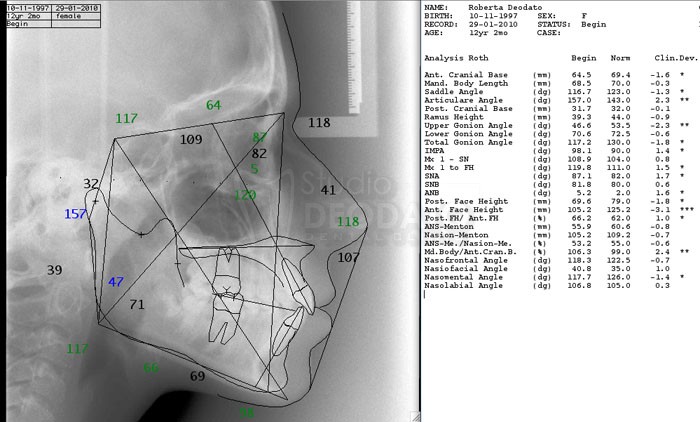Click the 'Nasion-Menton' row label
Screen dimensions: 700x422
click(456, 235)
